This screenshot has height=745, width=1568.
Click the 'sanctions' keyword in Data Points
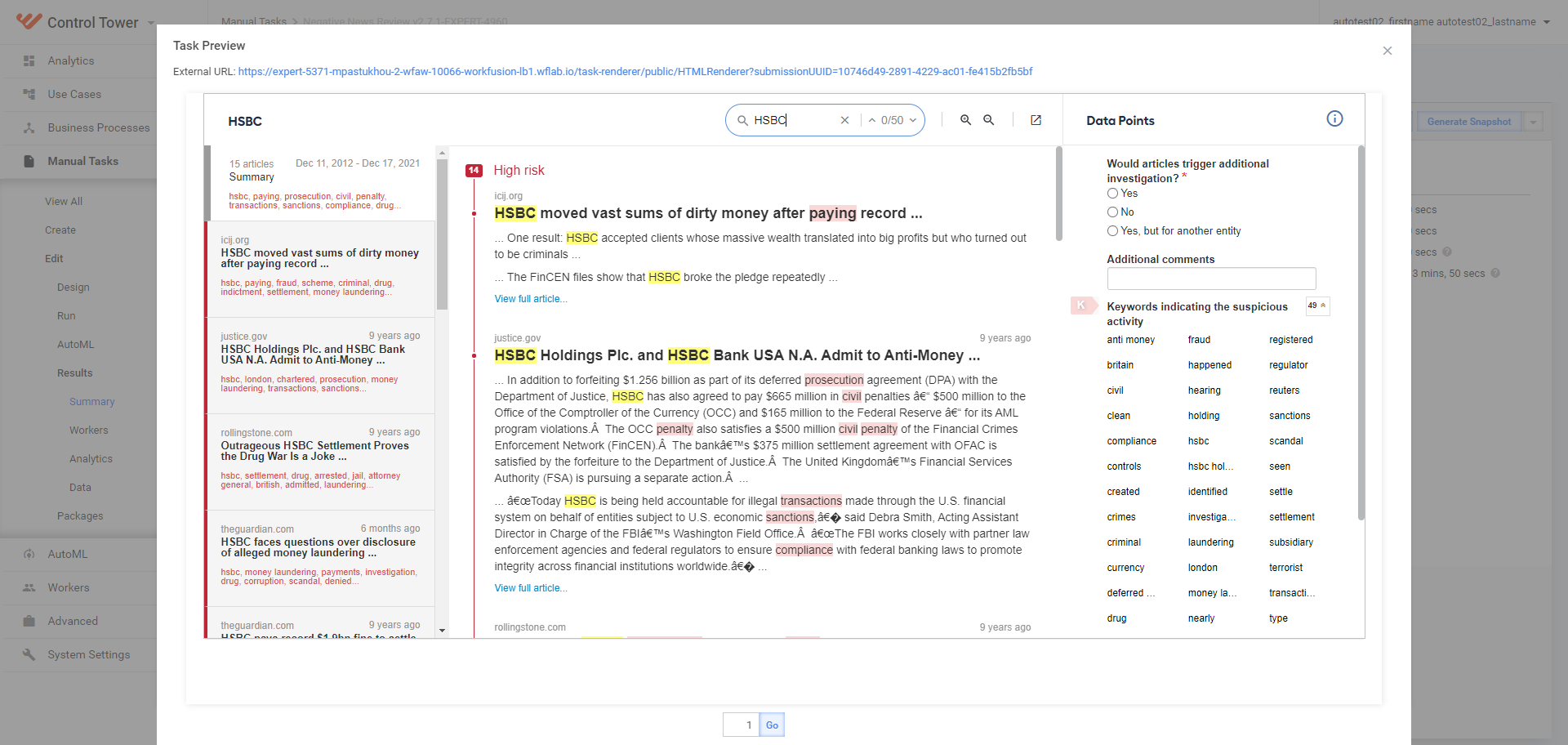point(1290,416)
